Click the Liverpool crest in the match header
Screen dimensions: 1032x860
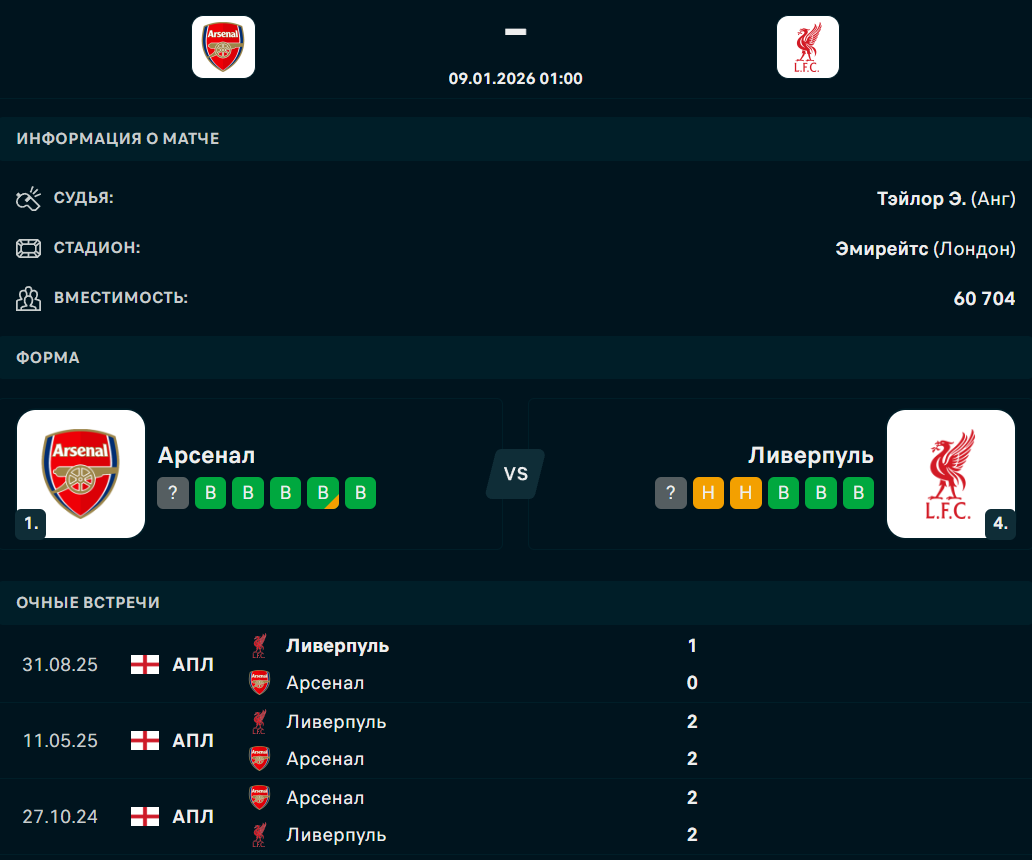[x=807, y=47]
